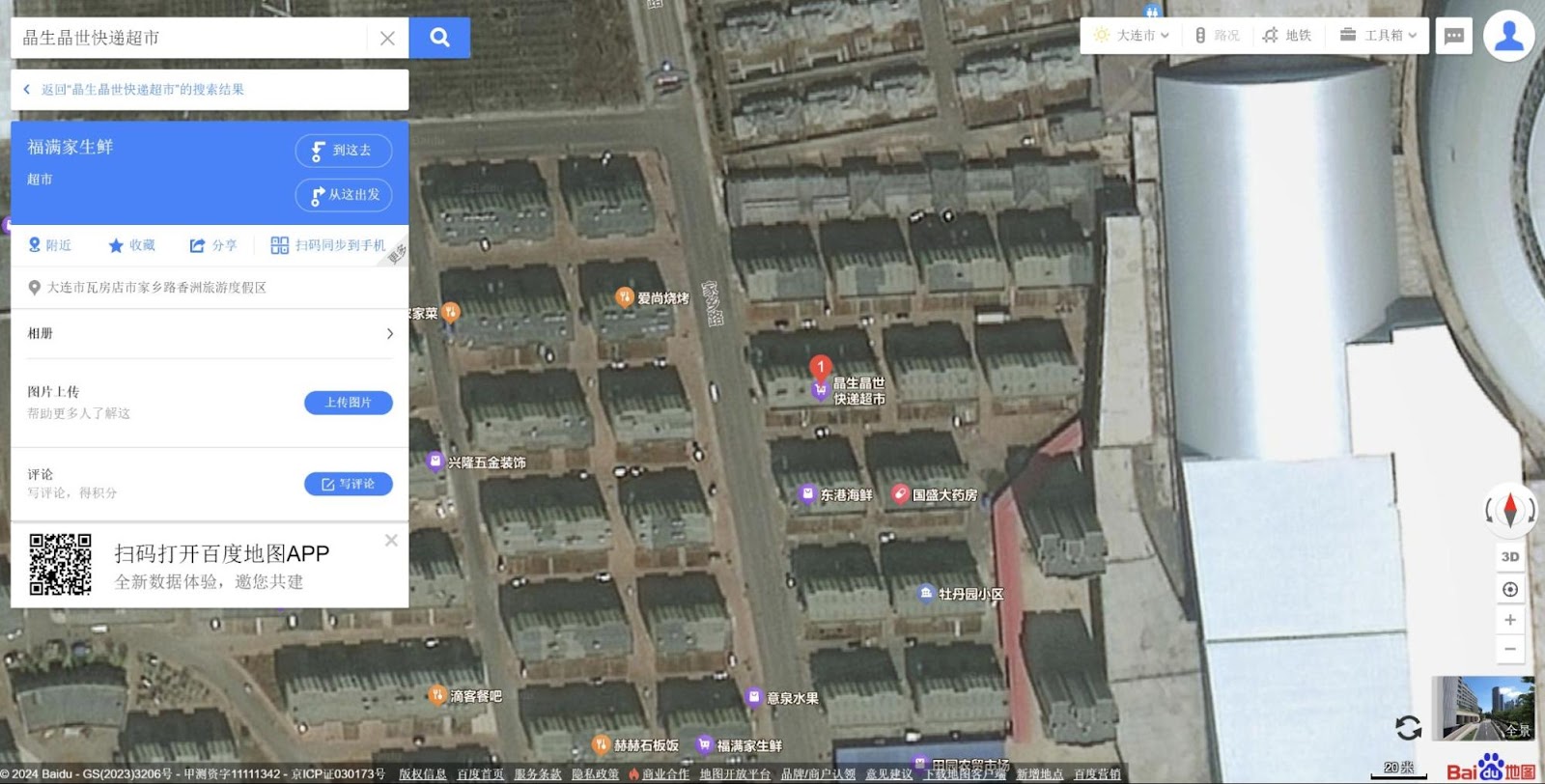
Task: Close the QR code app promotion banner
Action: point(391,541)
